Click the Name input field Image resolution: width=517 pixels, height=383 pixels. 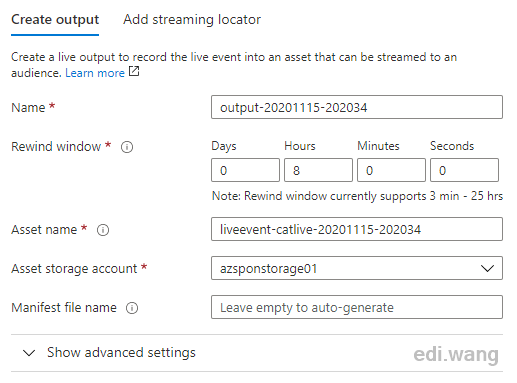[357, 107]
